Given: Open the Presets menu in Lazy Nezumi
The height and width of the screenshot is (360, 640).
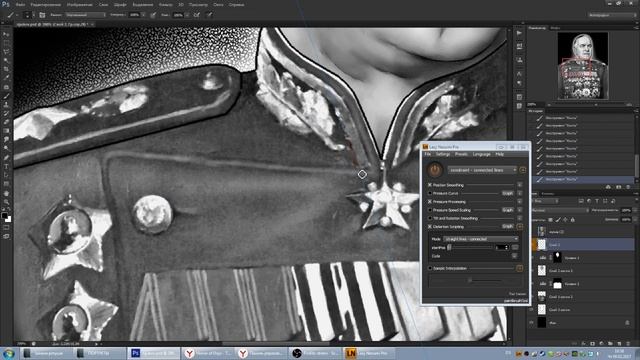Looking at the screenshot, I should 461,154.
